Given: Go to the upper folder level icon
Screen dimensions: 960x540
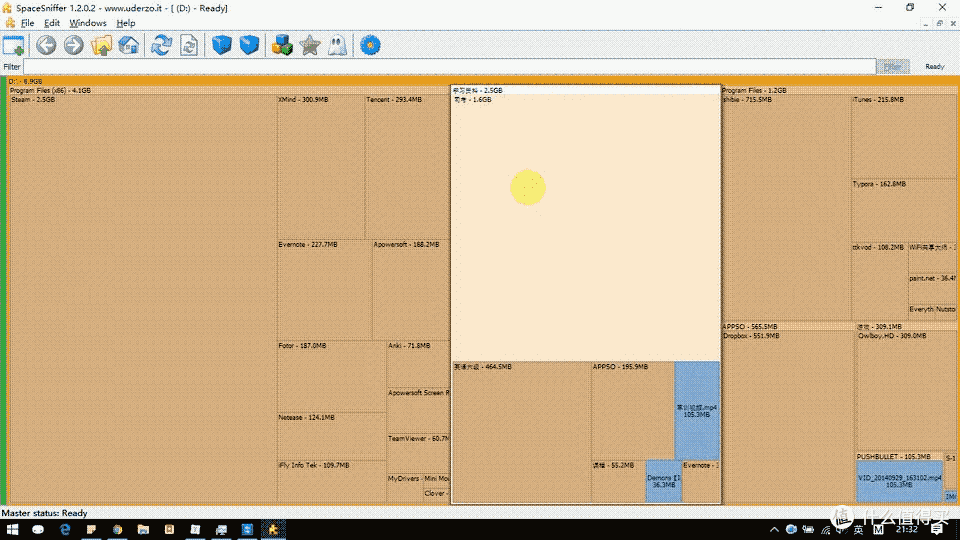Looking at the screenshot, I should point(101,45).
